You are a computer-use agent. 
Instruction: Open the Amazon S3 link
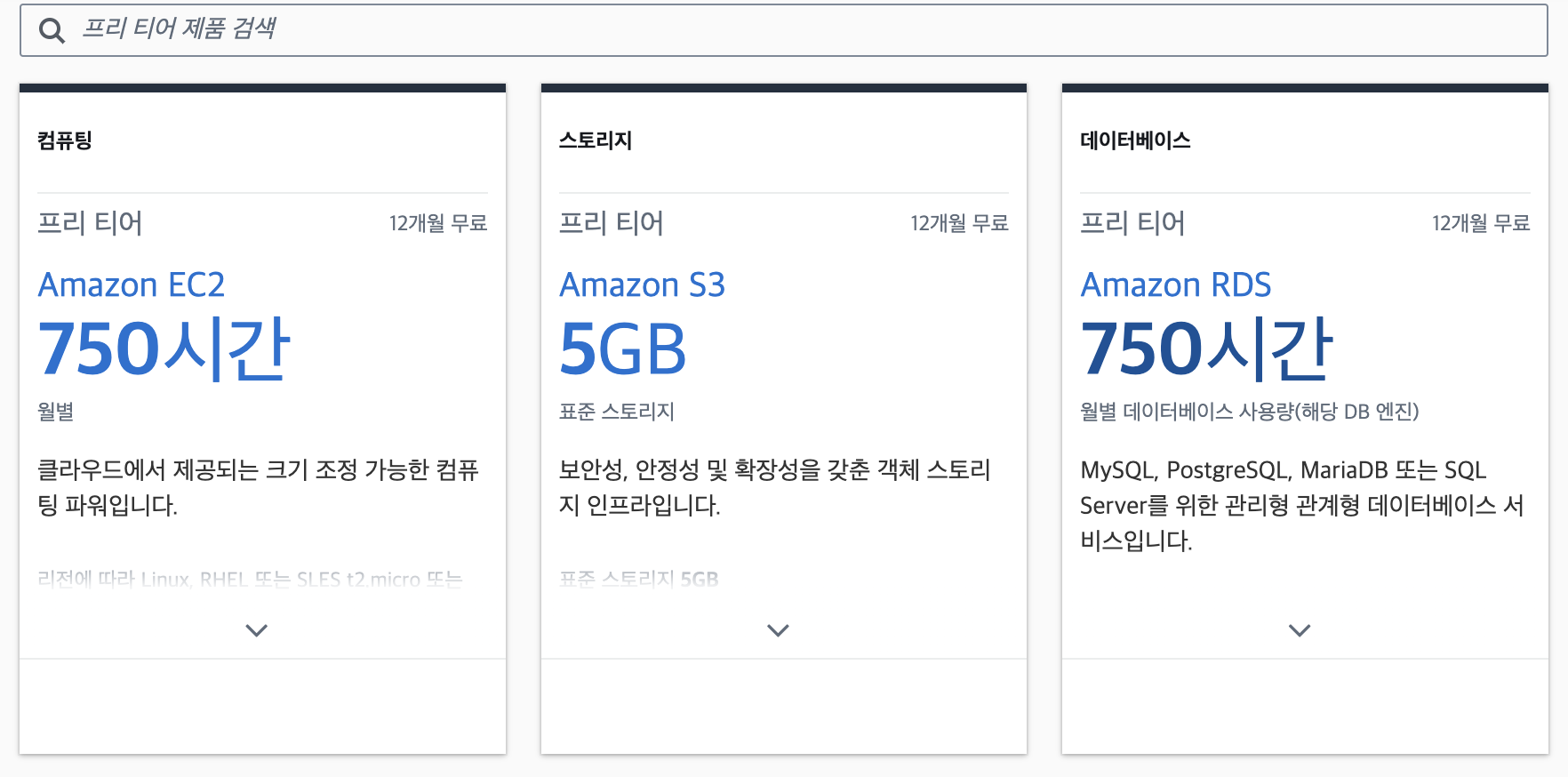[642, 284]
